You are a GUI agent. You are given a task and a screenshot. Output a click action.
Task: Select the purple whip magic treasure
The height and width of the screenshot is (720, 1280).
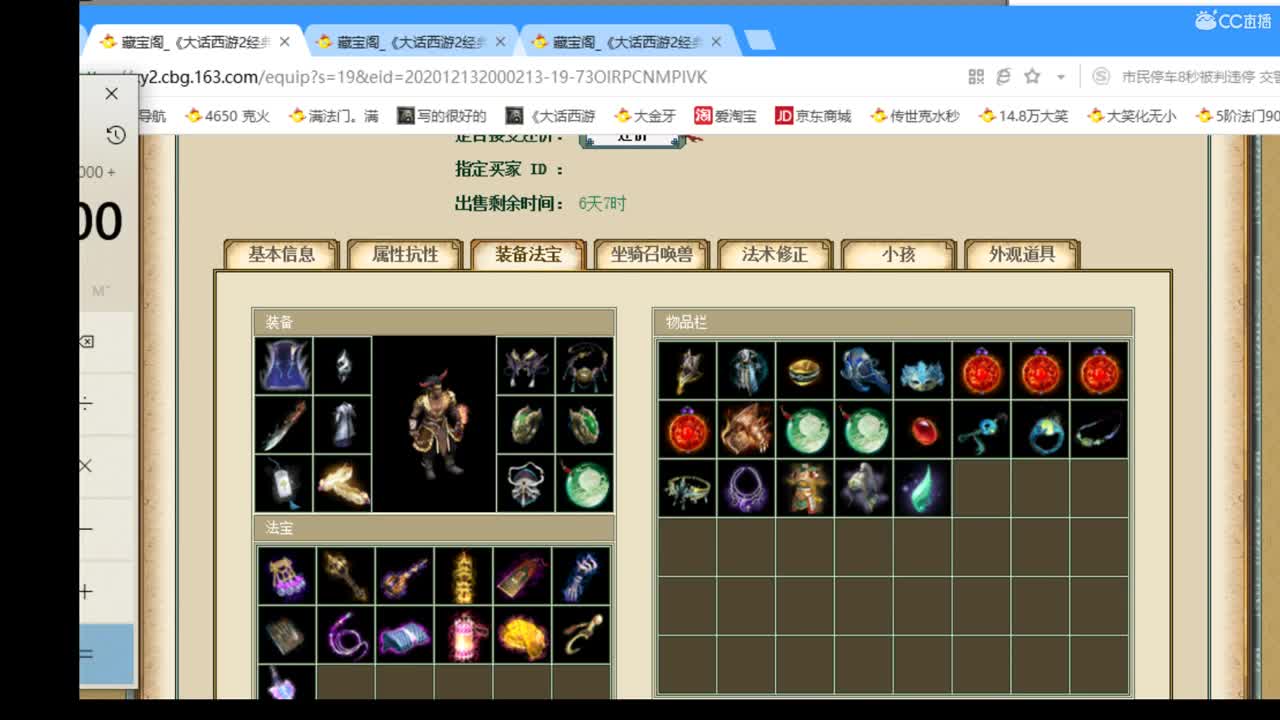pos(345,635)
